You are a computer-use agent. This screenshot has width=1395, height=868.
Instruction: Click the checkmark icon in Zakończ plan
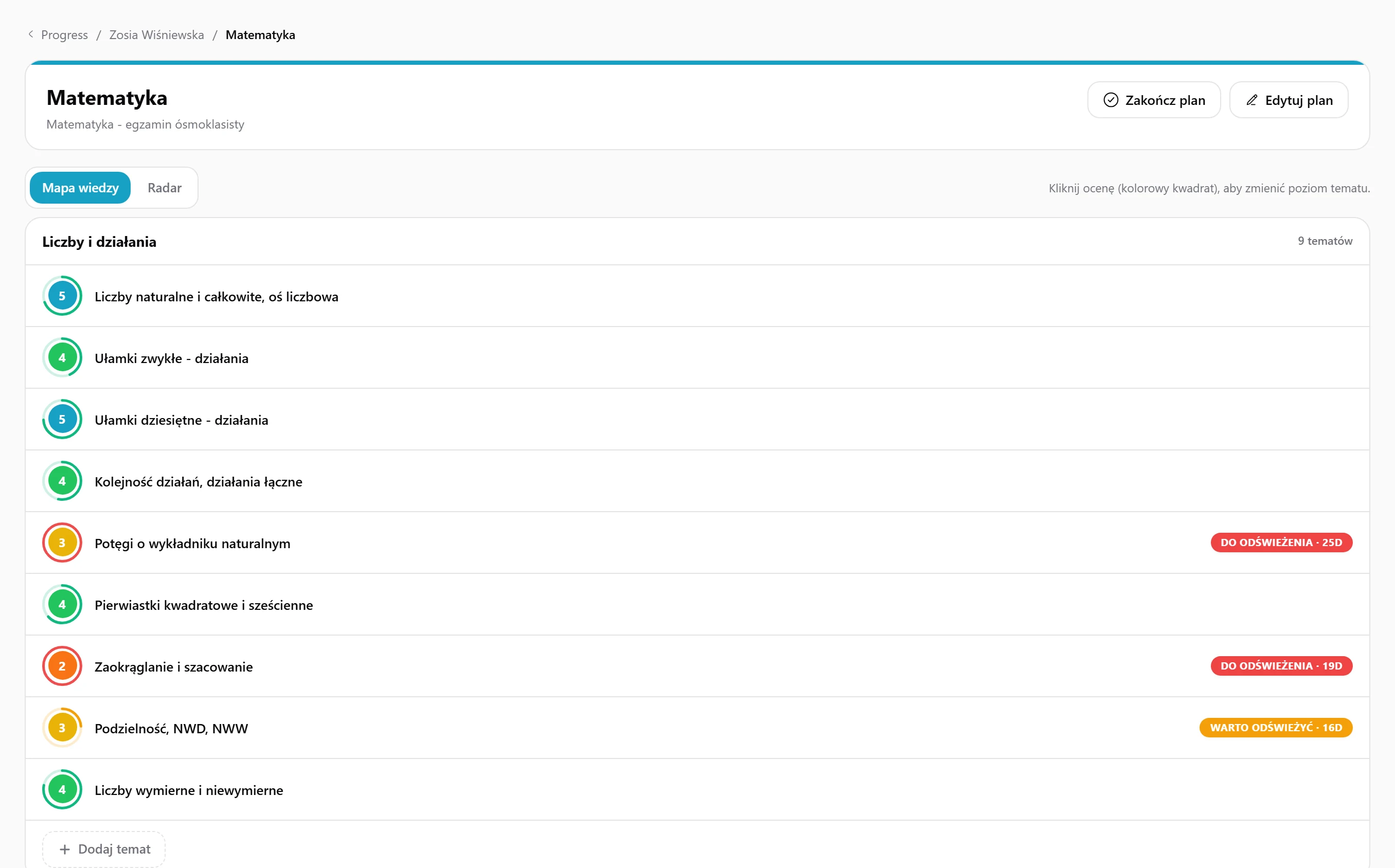(x=1111, y=100)
